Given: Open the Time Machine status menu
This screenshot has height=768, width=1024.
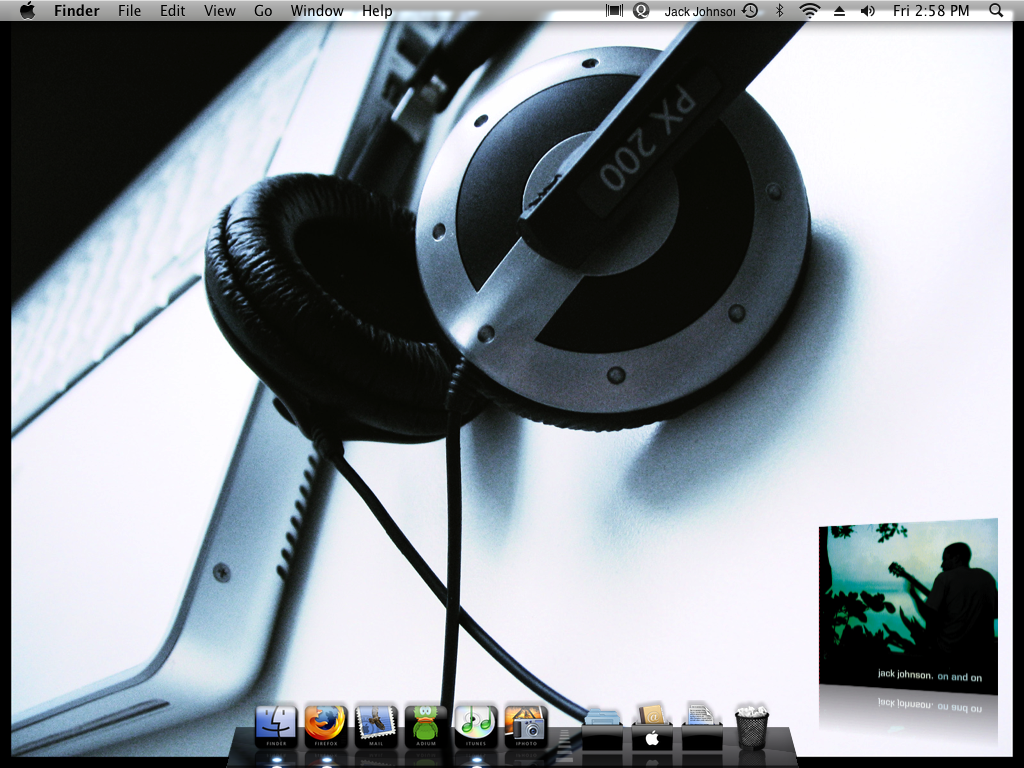Looking at the screenshot, I should click(750, 10).
